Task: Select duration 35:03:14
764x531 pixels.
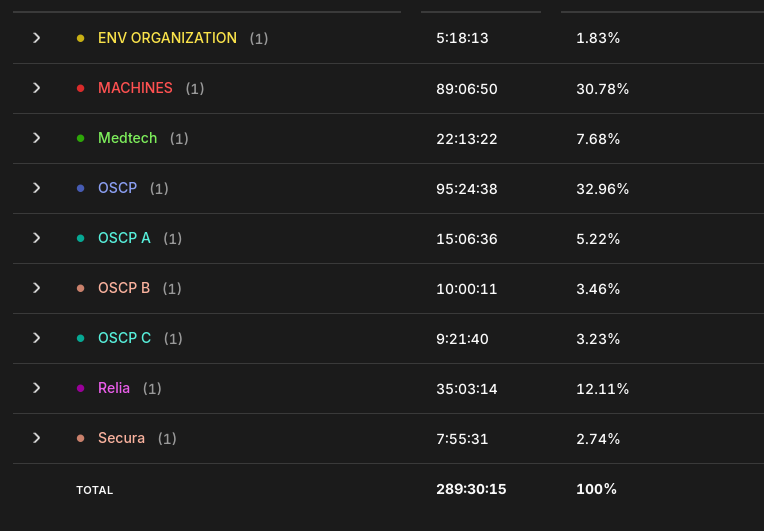Action: 466,389
